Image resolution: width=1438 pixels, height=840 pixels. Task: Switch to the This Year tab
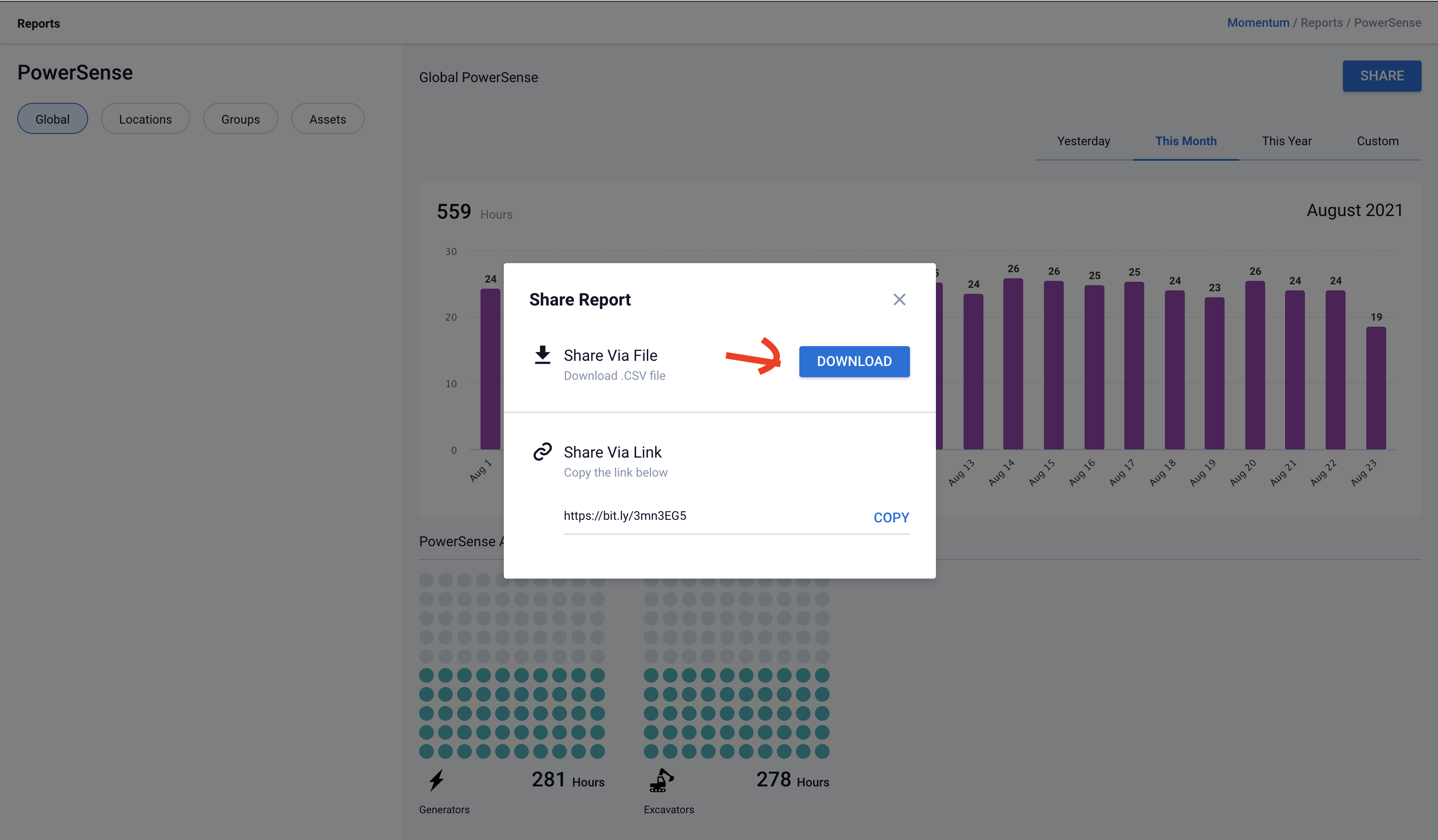[x=1286, y=141]
